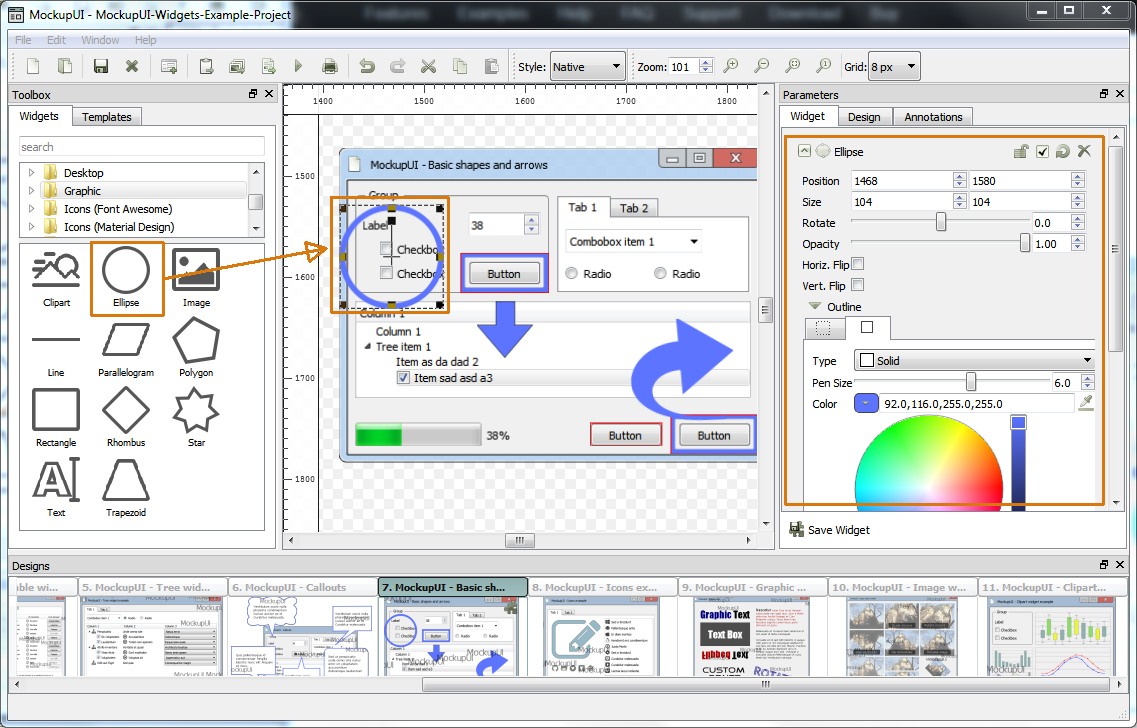Open the Style dropdown showing Native

pos(587,67)
